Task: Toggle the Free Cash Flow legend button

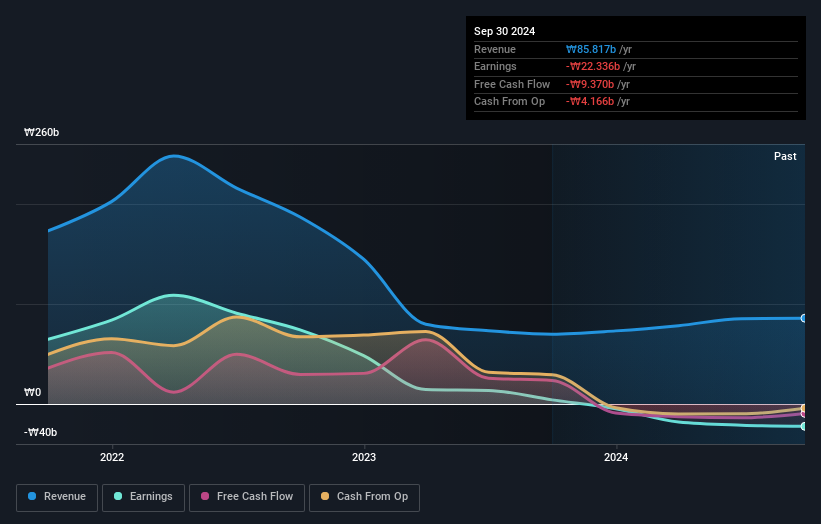Action: pyautogui.click(x=247, y=497)
